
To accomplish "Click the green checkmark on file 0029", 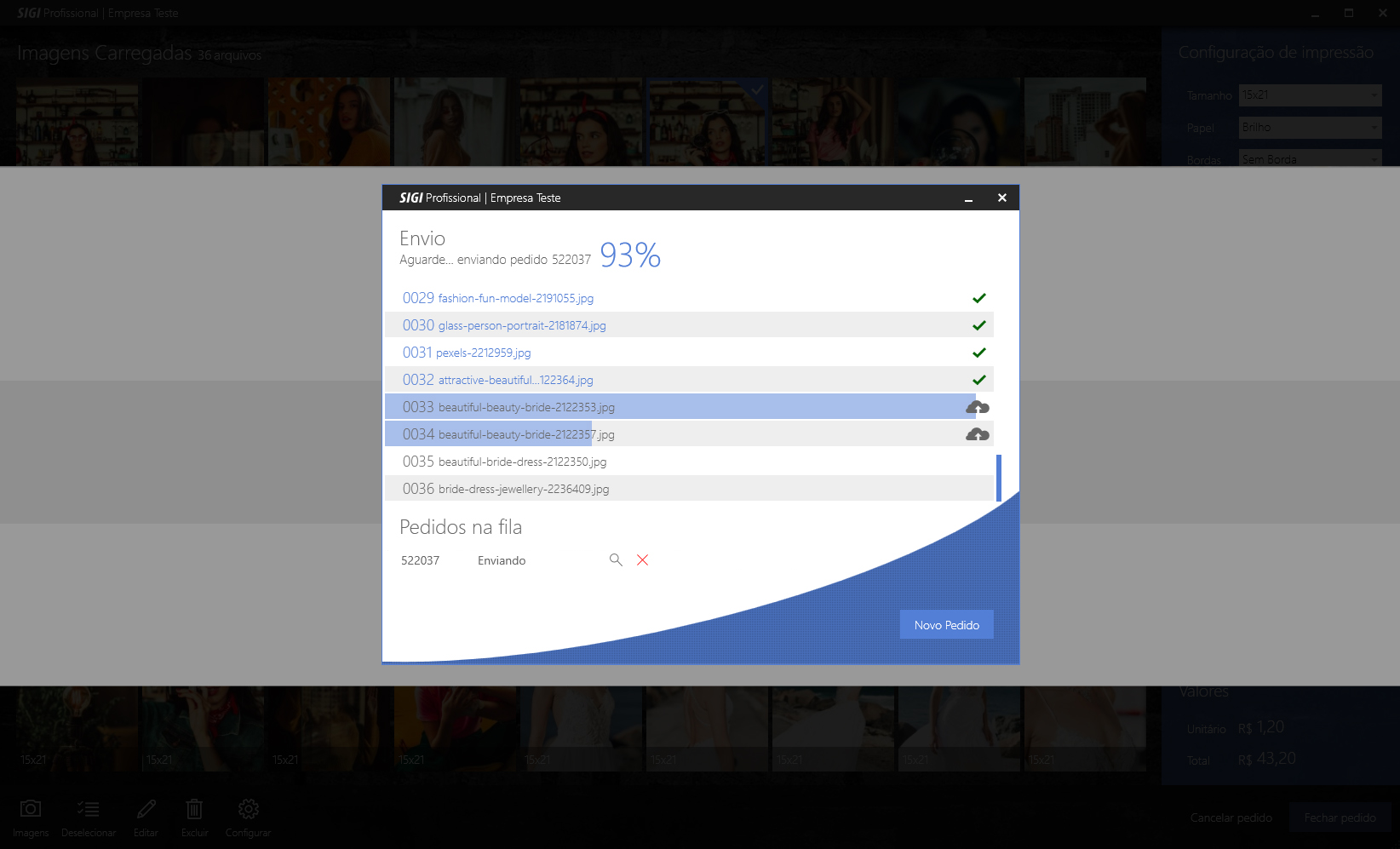I will click(979, 298).
